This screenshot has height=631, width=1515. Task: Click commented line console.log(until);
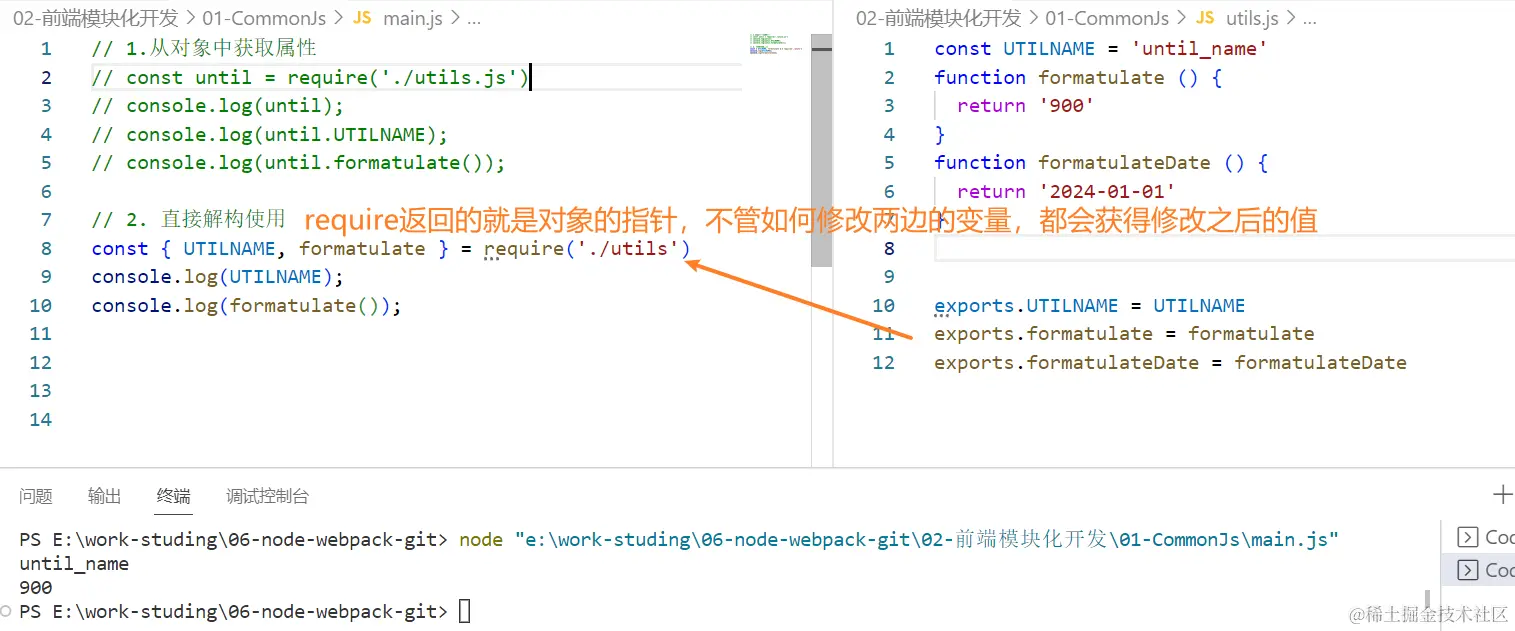[217, 105]
